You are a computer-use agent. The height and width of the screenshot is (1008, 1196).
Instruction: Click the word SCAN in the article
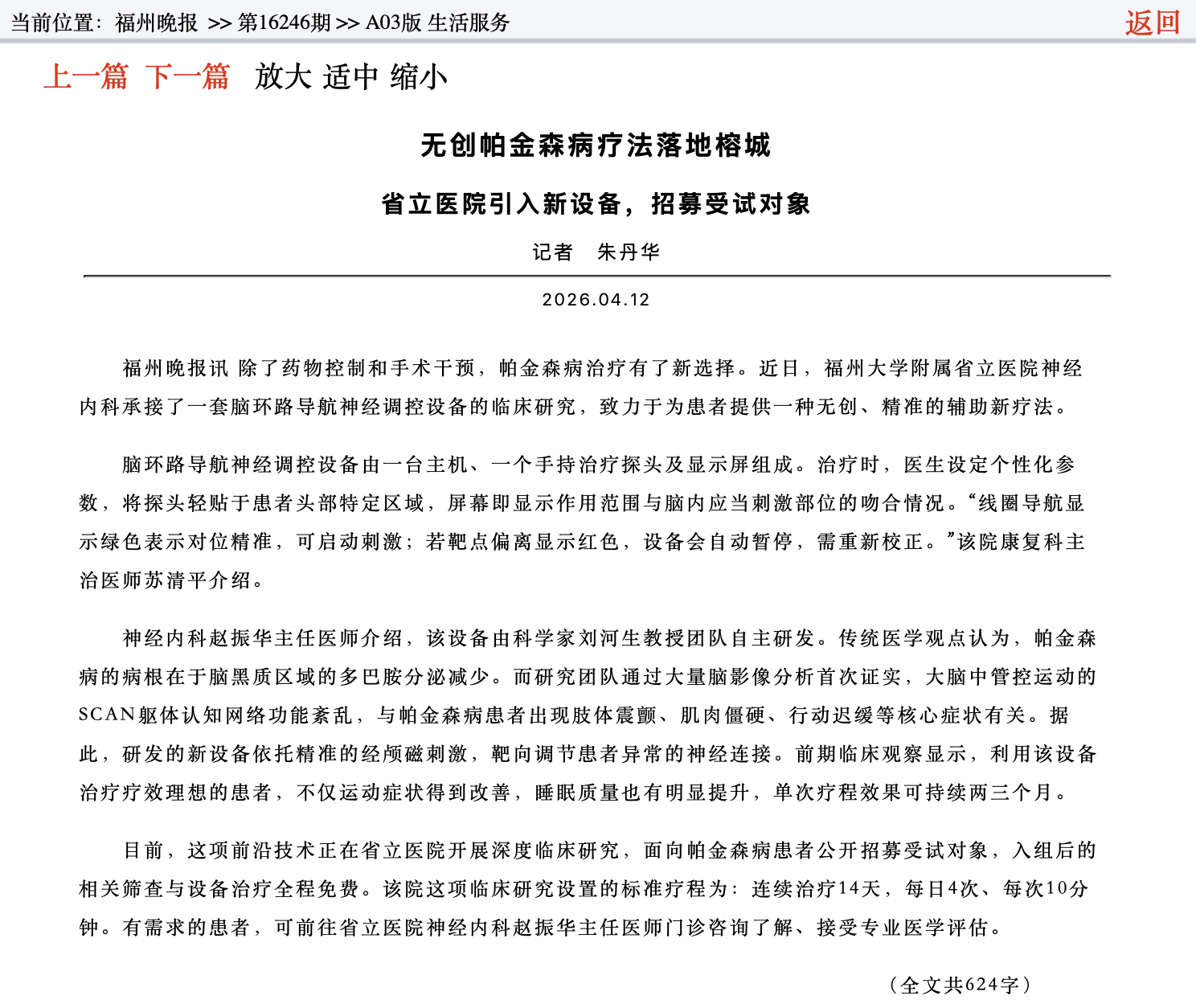[107, 715]
